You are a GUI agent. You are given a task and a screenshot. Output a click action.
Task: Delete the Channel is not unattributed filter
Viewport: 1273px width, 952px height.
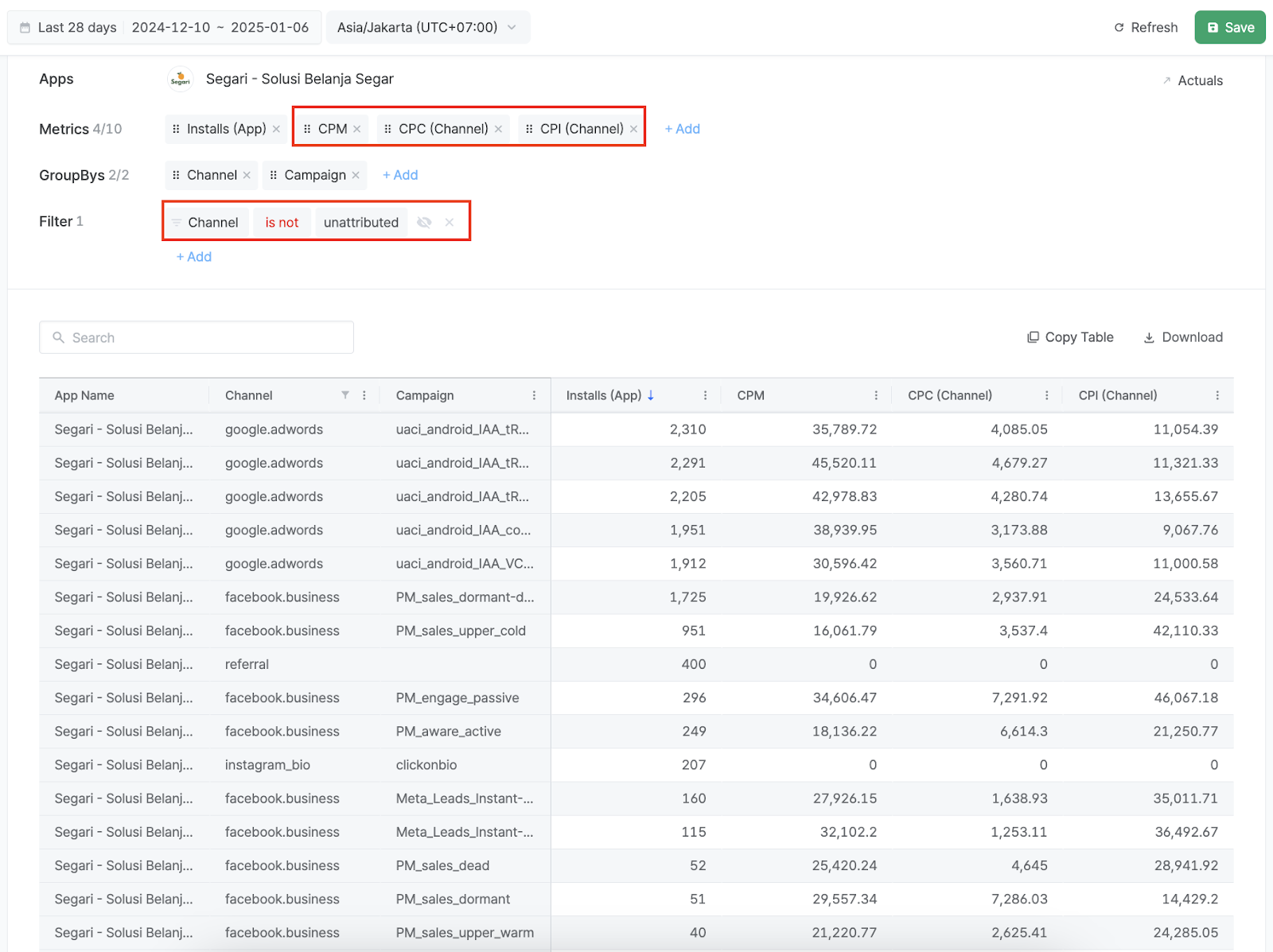450,223
